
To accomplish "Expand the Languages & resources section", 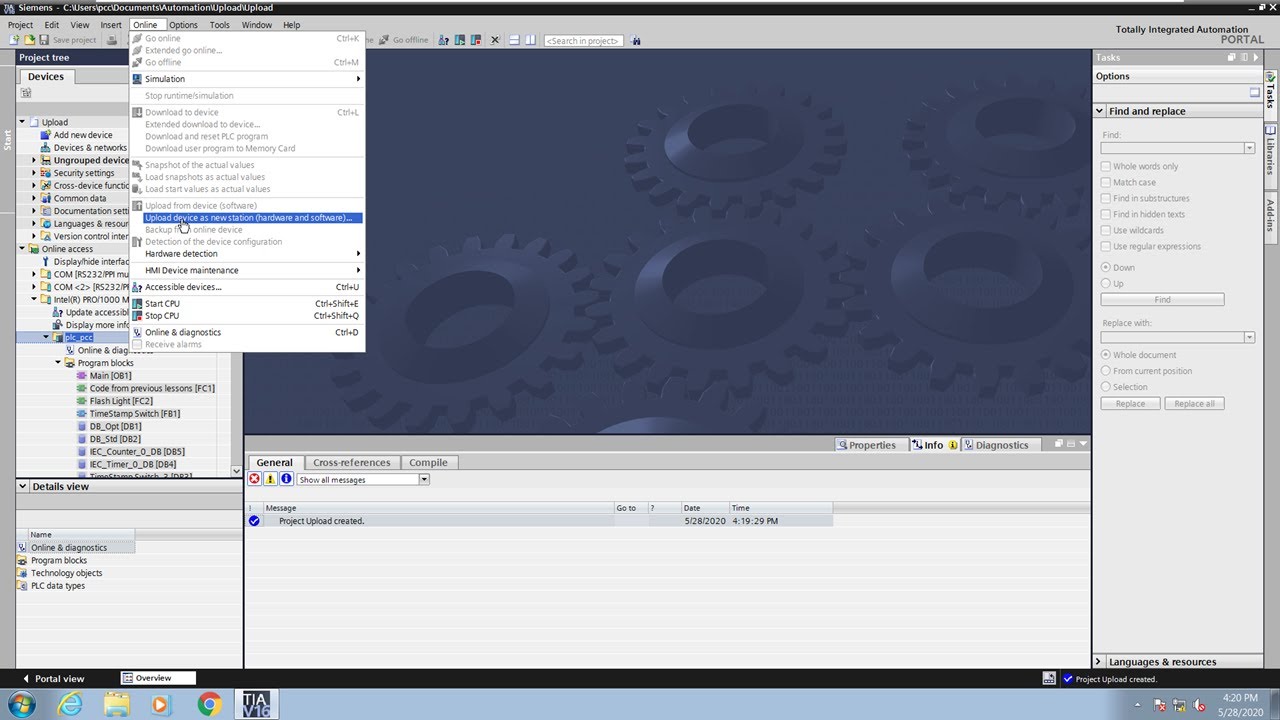I will coord(1099,662).
